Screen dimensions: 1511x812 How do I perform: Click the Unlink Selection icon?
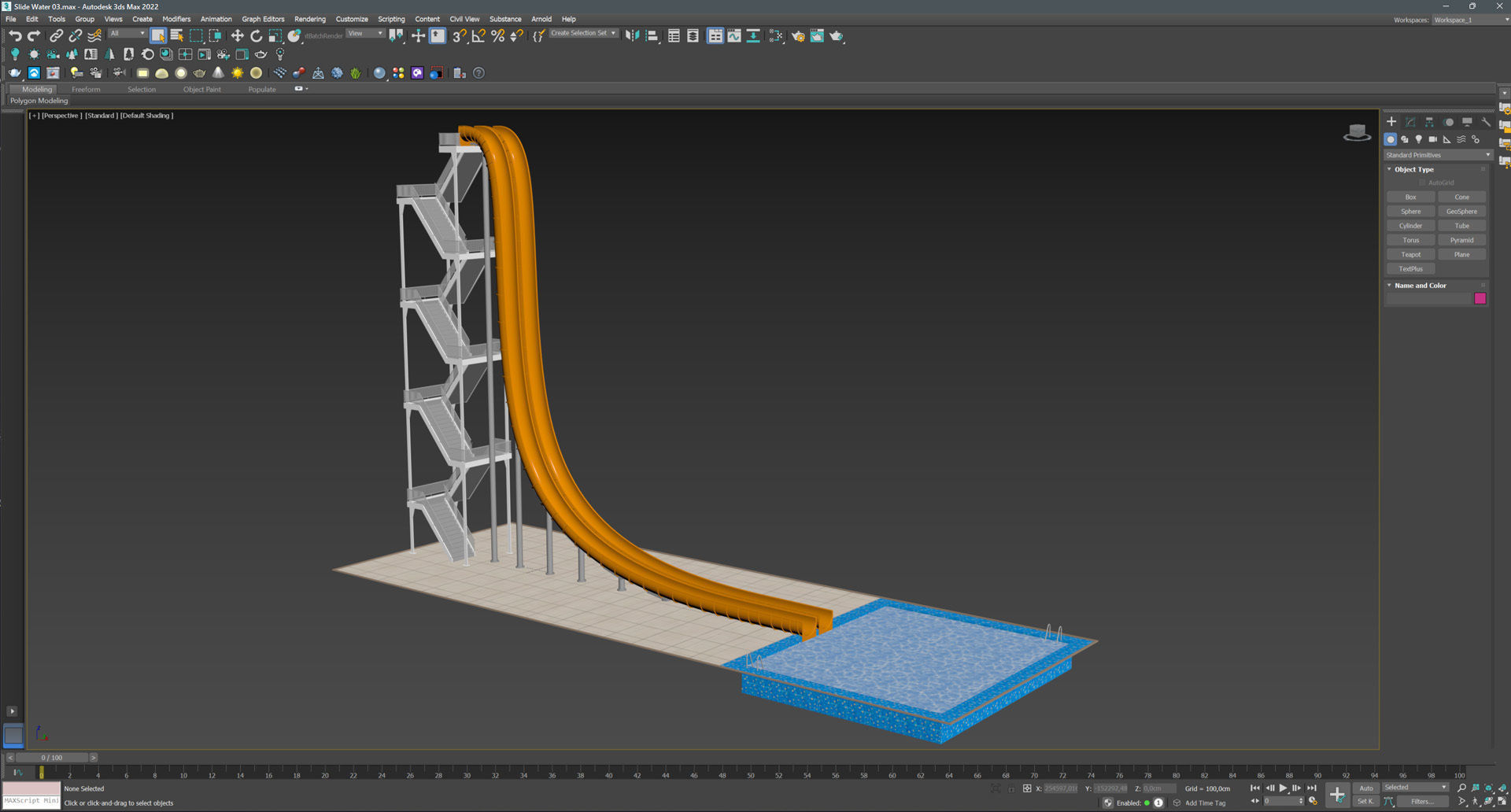[x=75, y=35]
